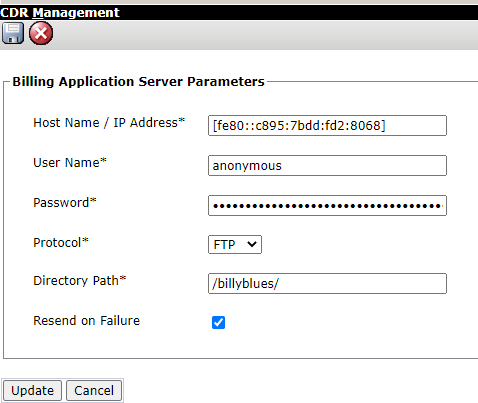Click the Cancel button at bottom
The image size is (478, 403).
click(94, 390)
